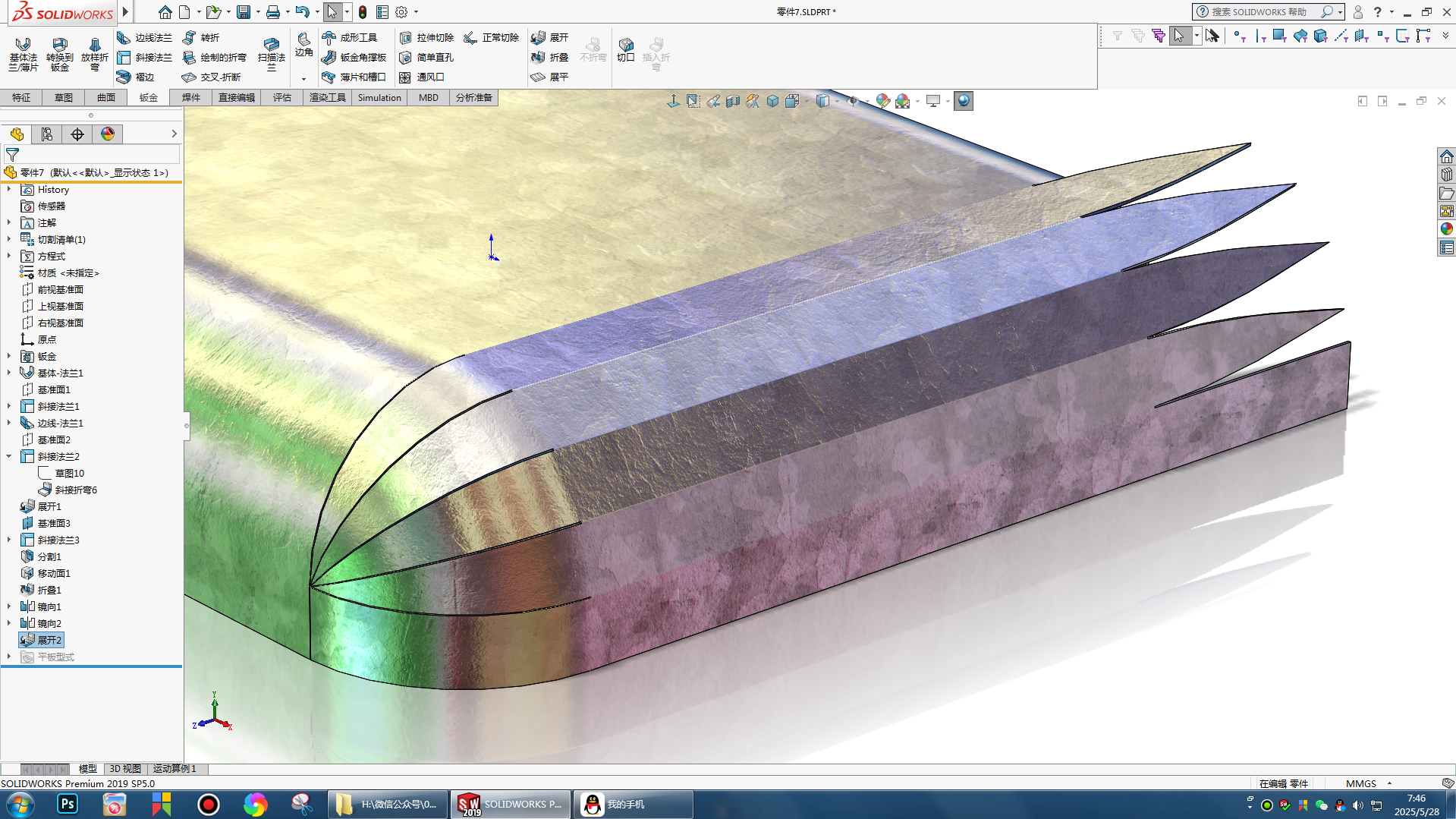The width and height of the screenshot is (1456, 819).
Task: Open the 扫描法兰 tool
Action: (271, 55)
